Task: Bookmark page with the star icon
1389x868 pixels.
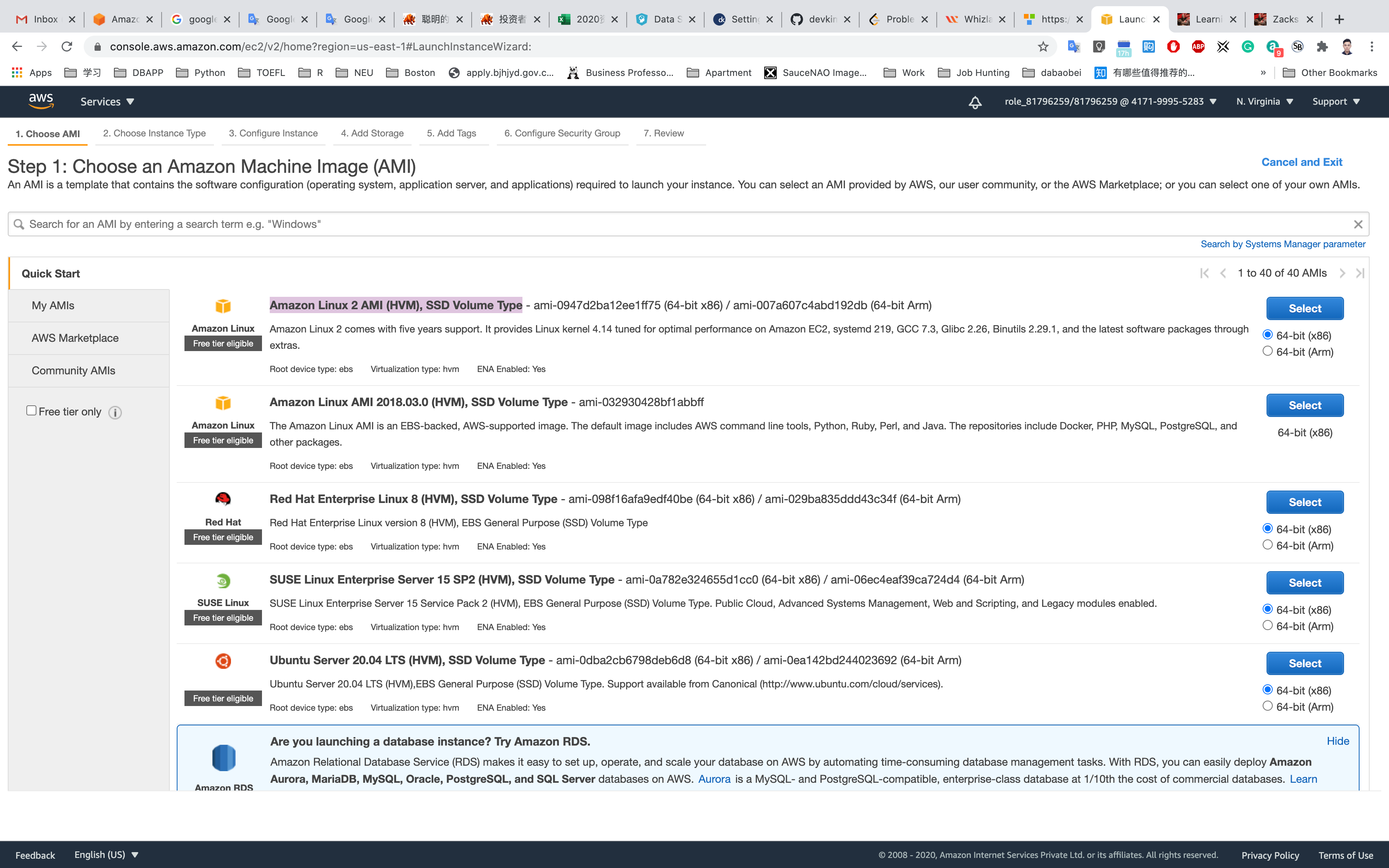Action: [x=1043, y=46]
